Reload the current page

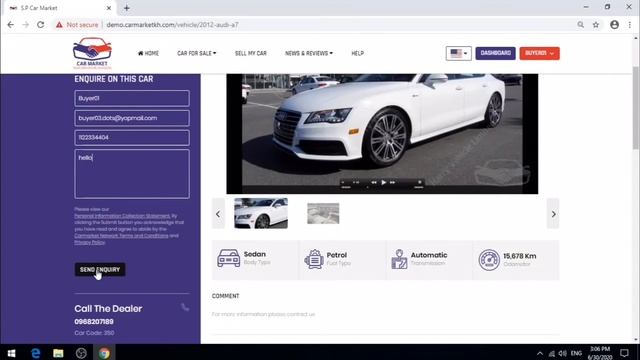40,25
